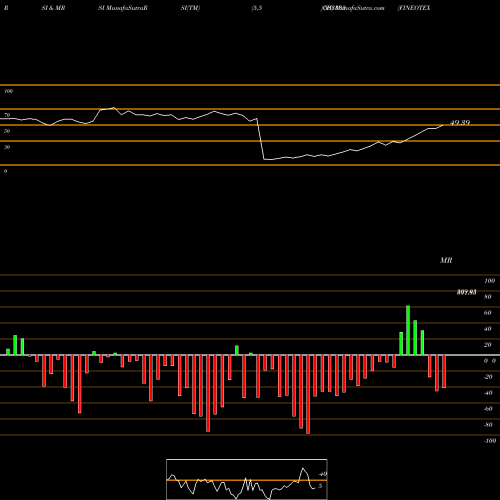The height and width of the screenshot is (500, 500).
Task: Click the SI & MR header label
Action: pos(53,8)
